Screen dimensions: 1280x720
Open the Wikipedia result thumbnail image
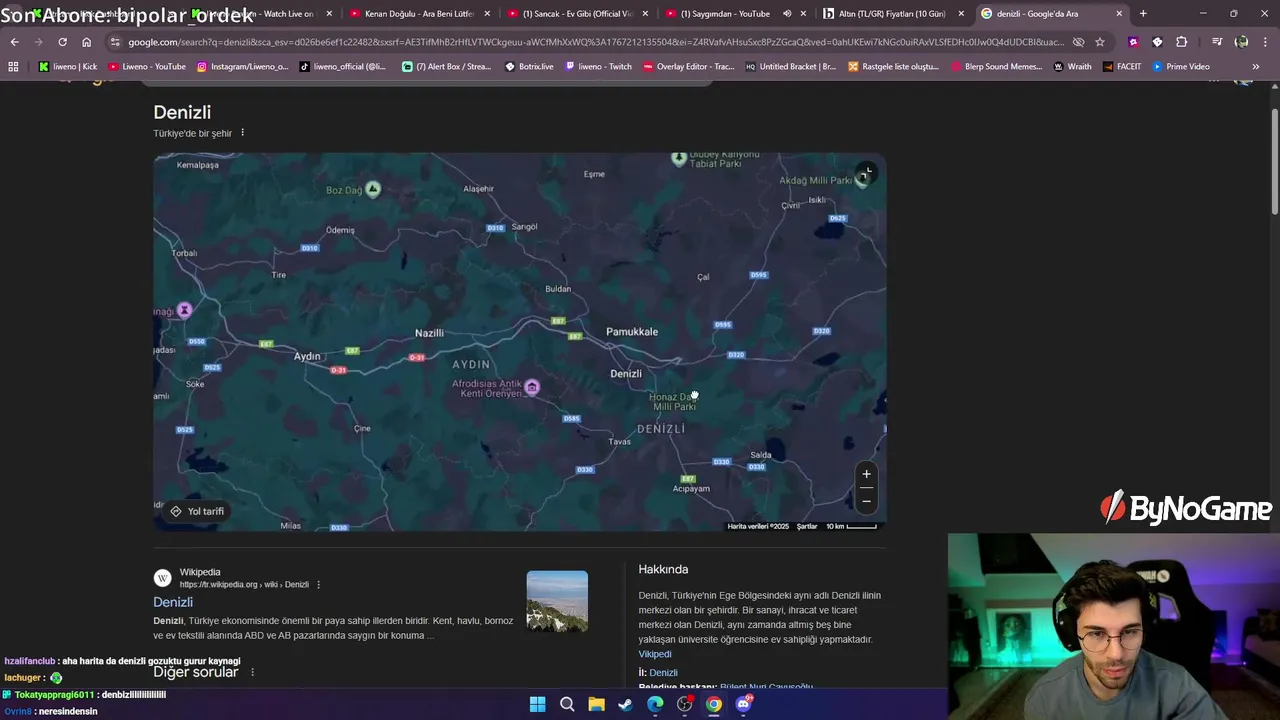(557, 601)
